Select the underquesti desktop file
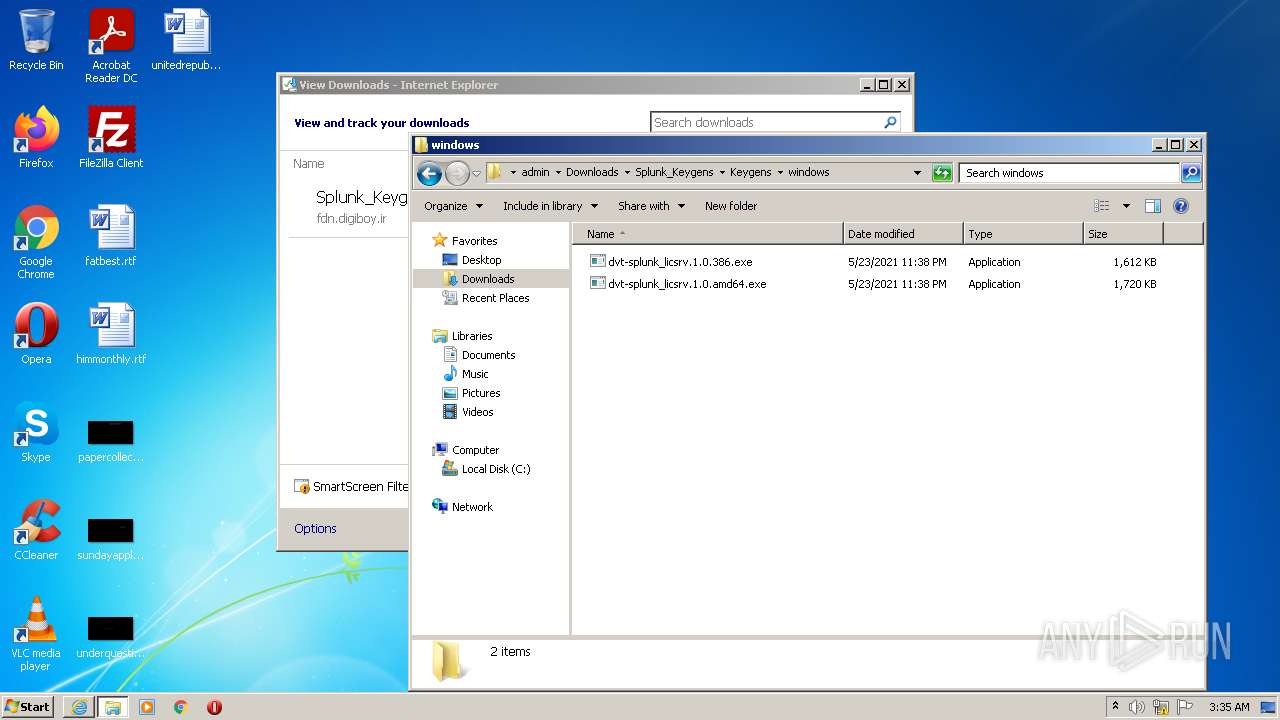 coord(111,636)
